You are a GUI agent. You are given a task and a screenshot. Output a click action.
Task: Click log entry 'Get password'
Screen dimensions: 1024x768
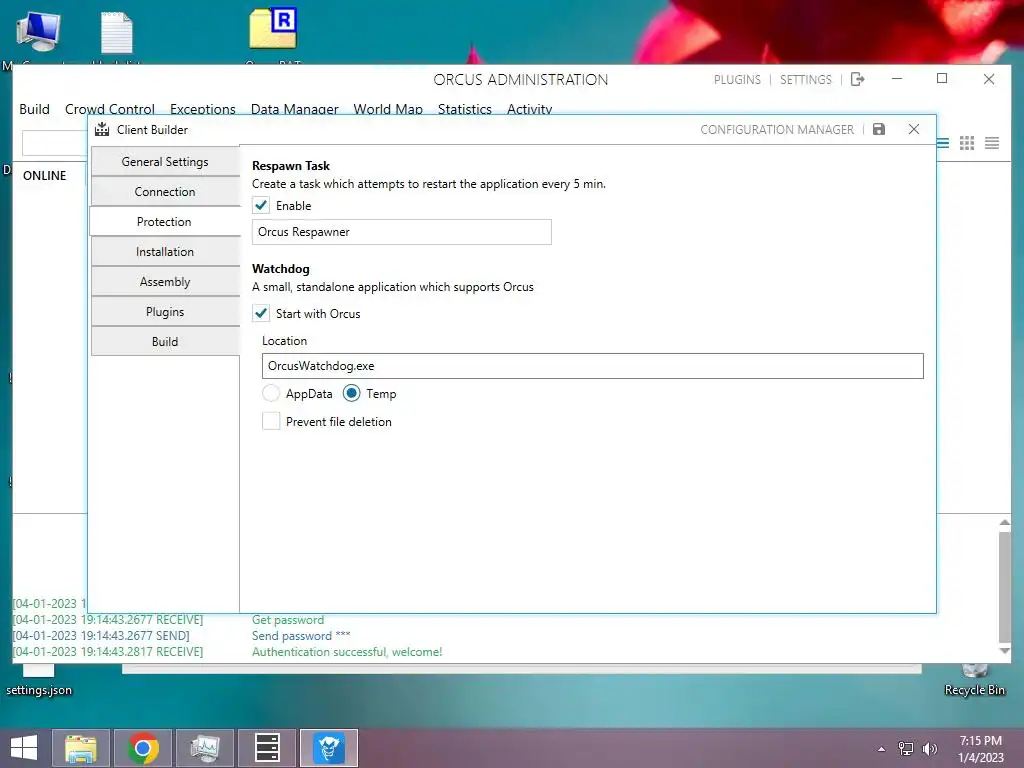pos(288,620)
